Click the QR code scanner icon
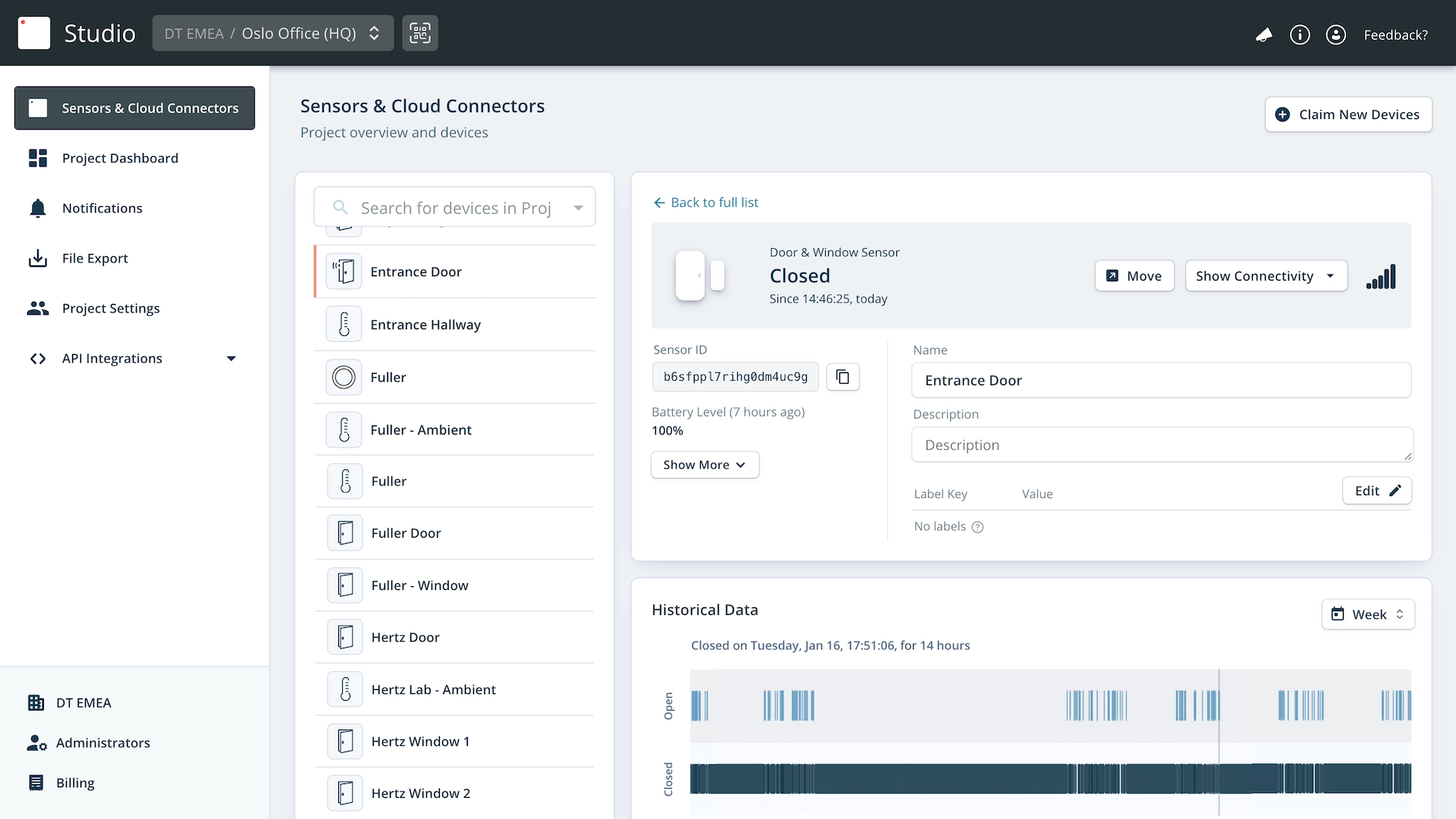 tap(419, 33)
